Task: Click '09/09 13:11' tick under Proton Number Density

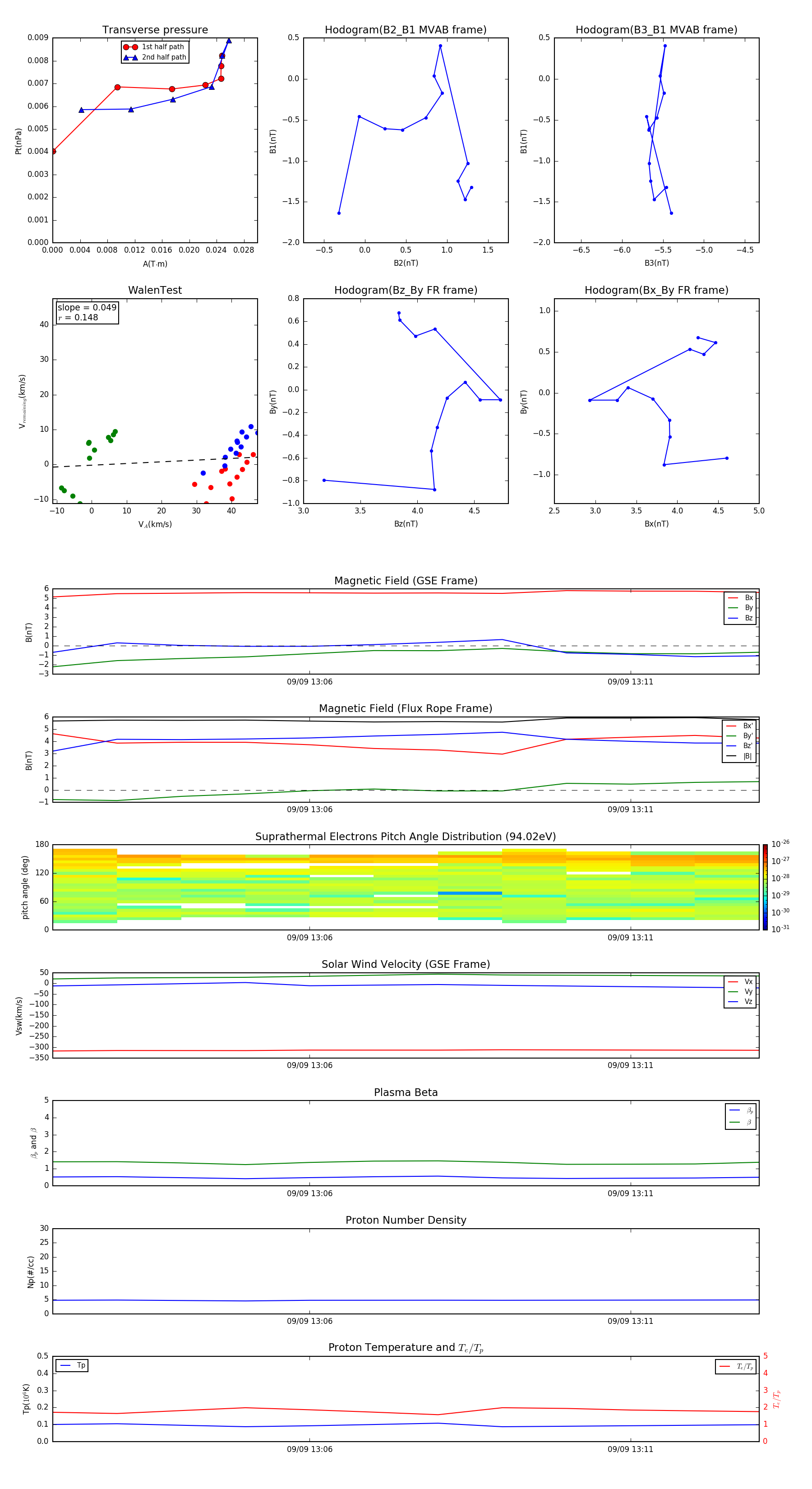Action: coord(631,1321)
